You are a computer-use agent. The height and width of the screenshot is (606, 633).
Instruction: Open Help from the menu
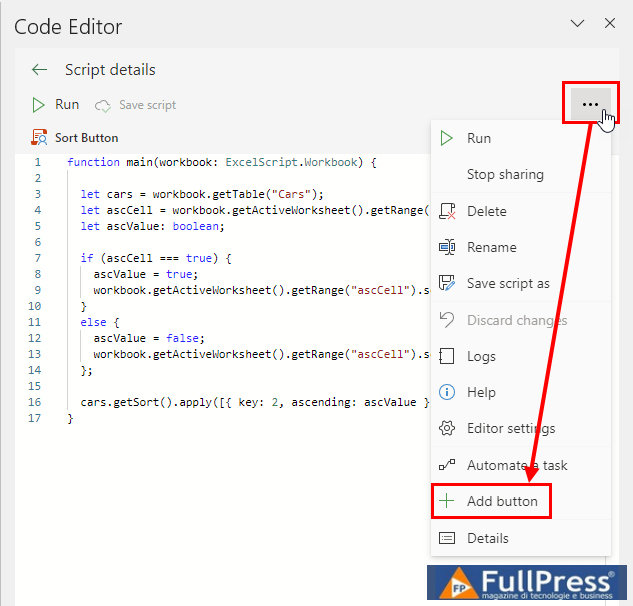(521, 392)
